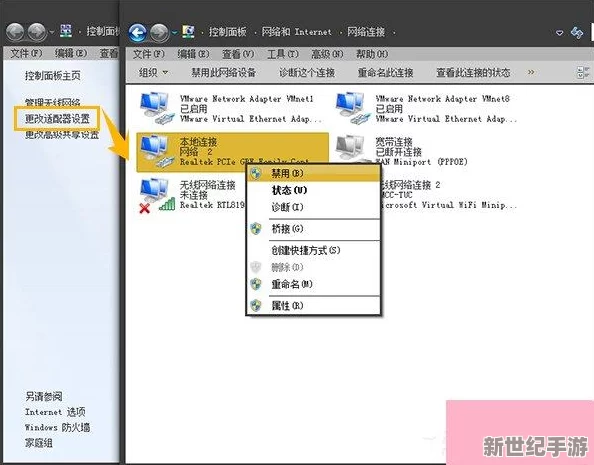
Task: Select the 本地连接 name text
Action: pos(198,142)
